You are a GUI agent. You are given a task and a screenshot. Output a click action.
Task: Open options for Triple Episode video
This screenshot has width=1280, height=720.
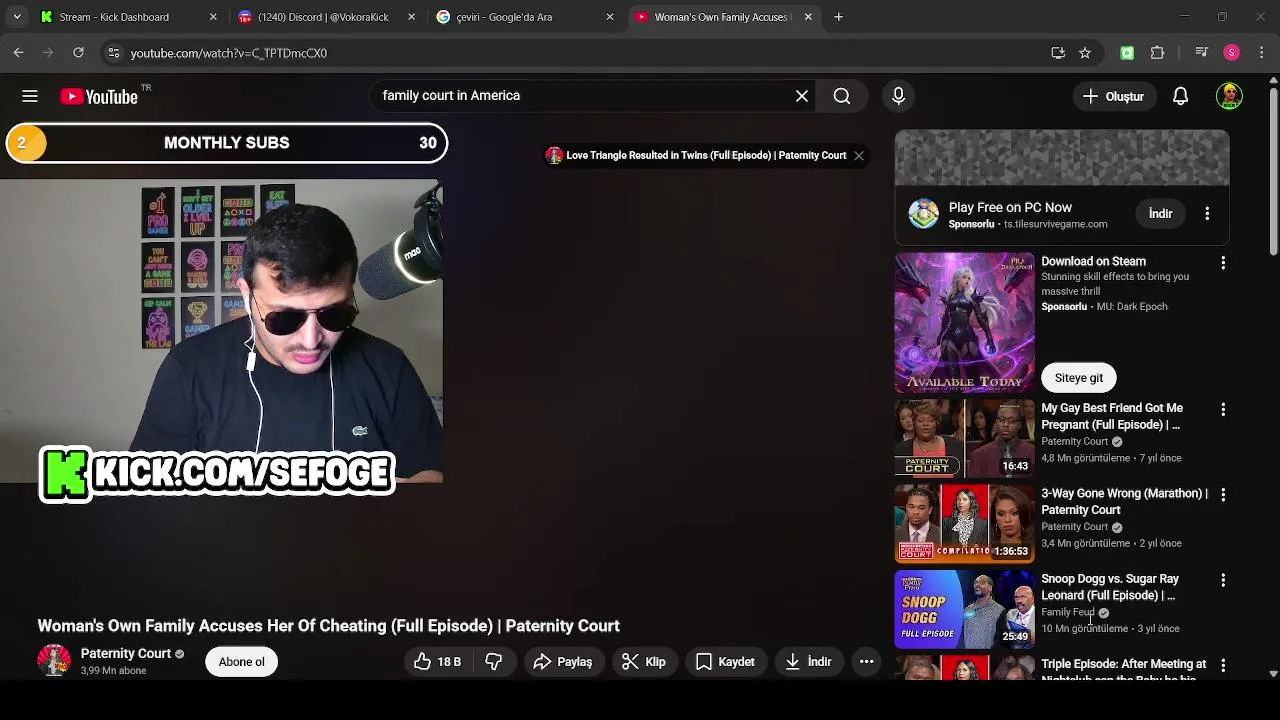(1223, 665)
